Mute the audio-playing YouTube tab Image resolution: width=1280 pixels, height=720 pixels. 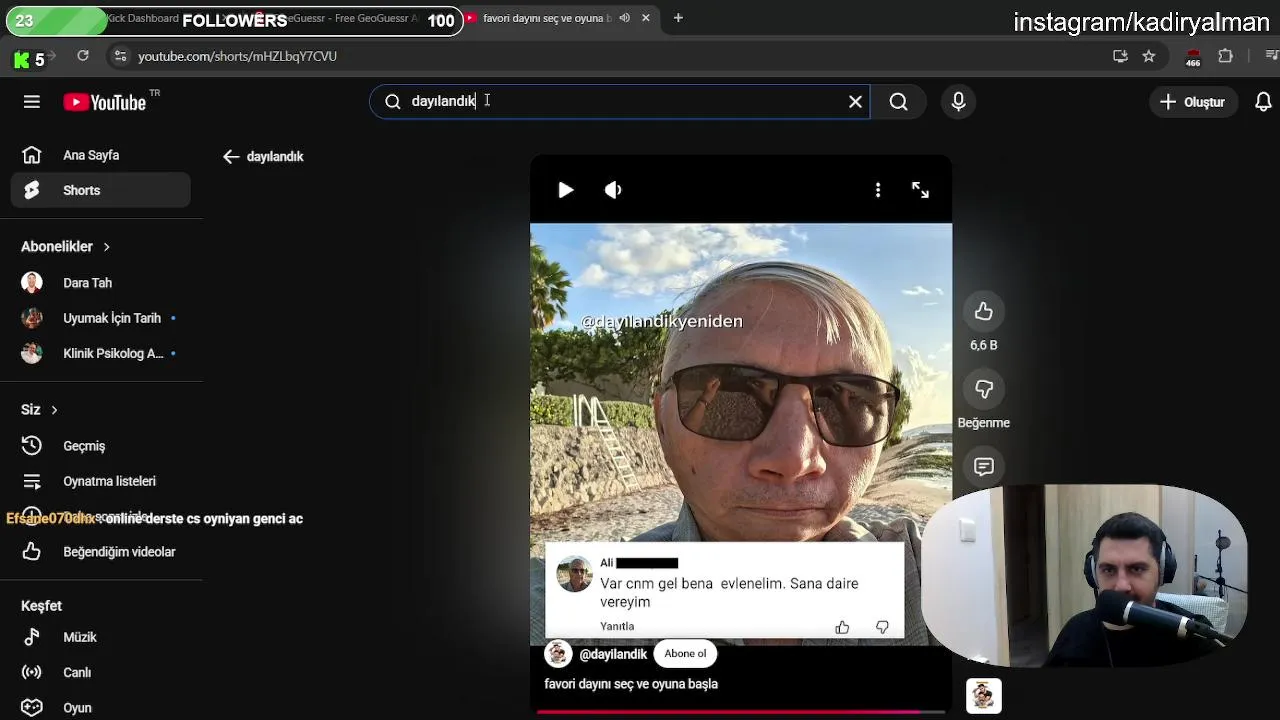coord(624,18)
